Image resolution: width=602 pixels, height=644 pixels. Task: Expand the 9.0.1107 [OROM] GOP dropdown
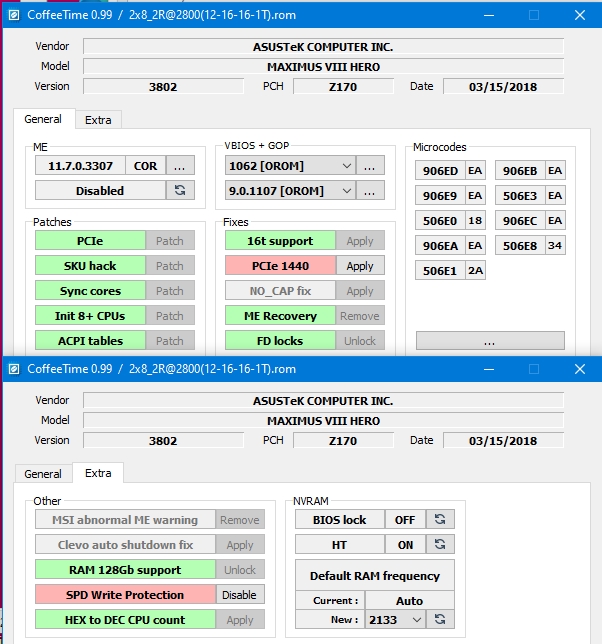coord(347,191)
